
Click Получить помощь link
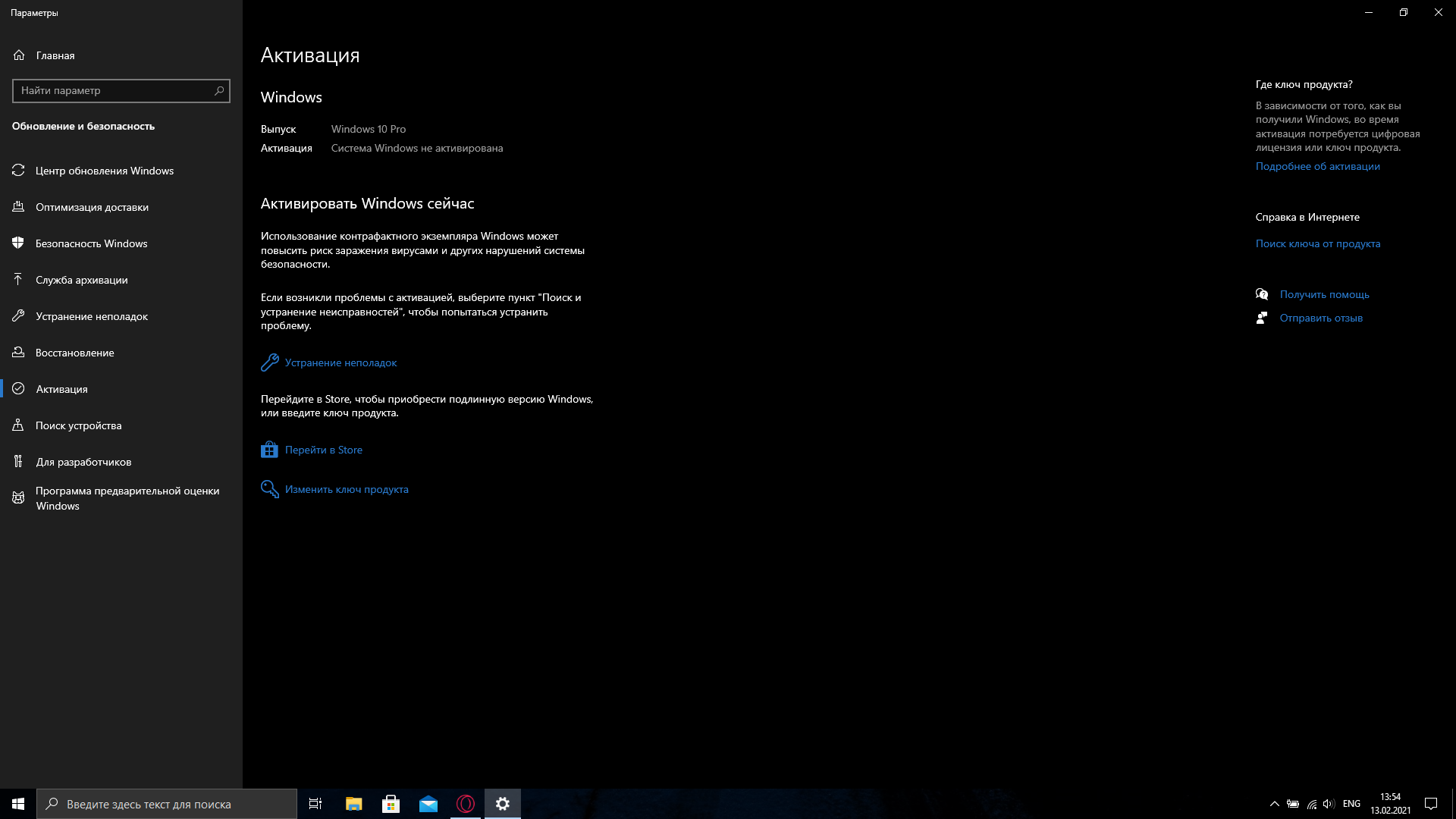(x=1324, y=294)
